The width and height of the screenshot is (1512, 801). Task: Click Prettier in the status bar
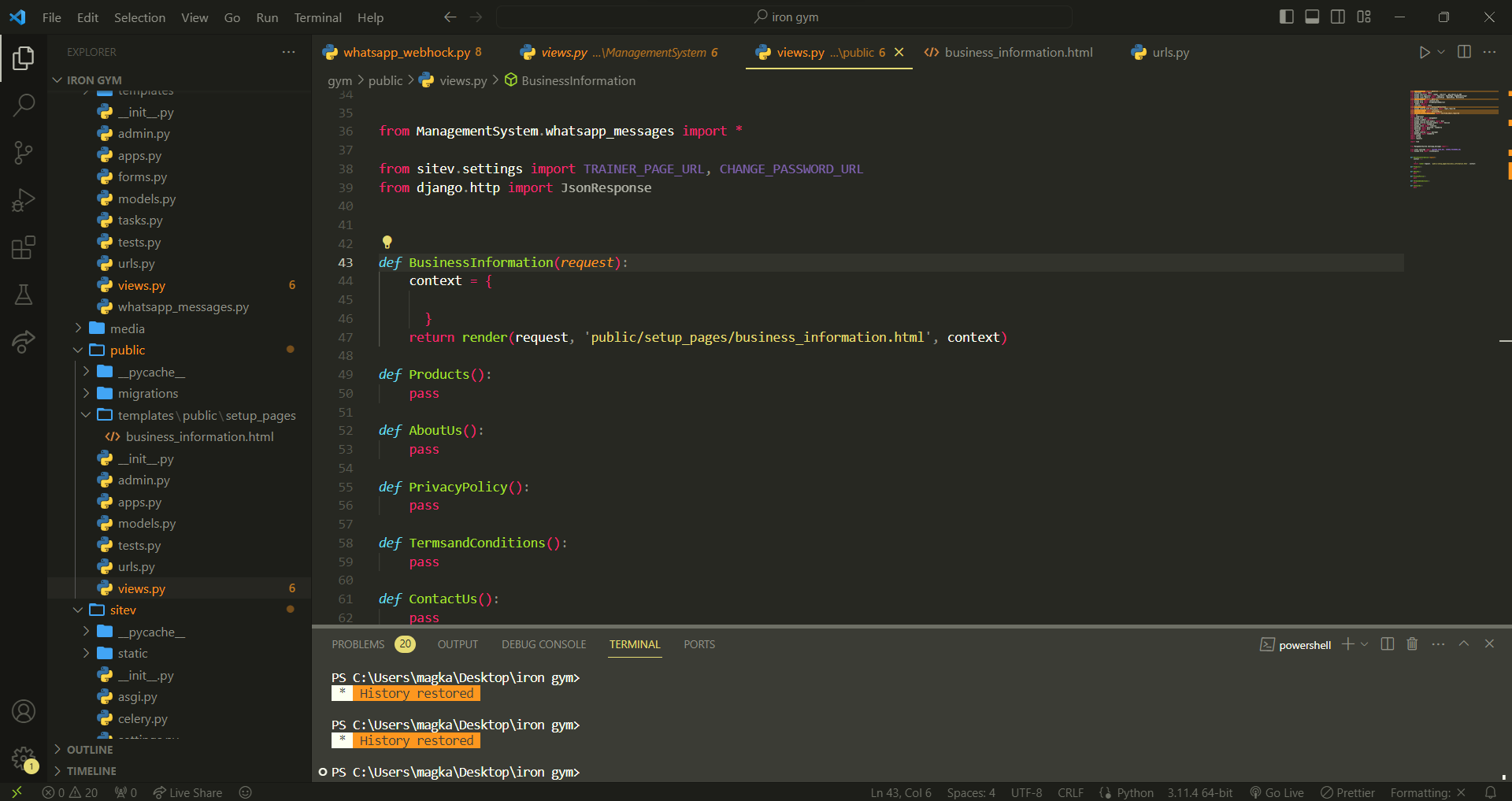1347,792
